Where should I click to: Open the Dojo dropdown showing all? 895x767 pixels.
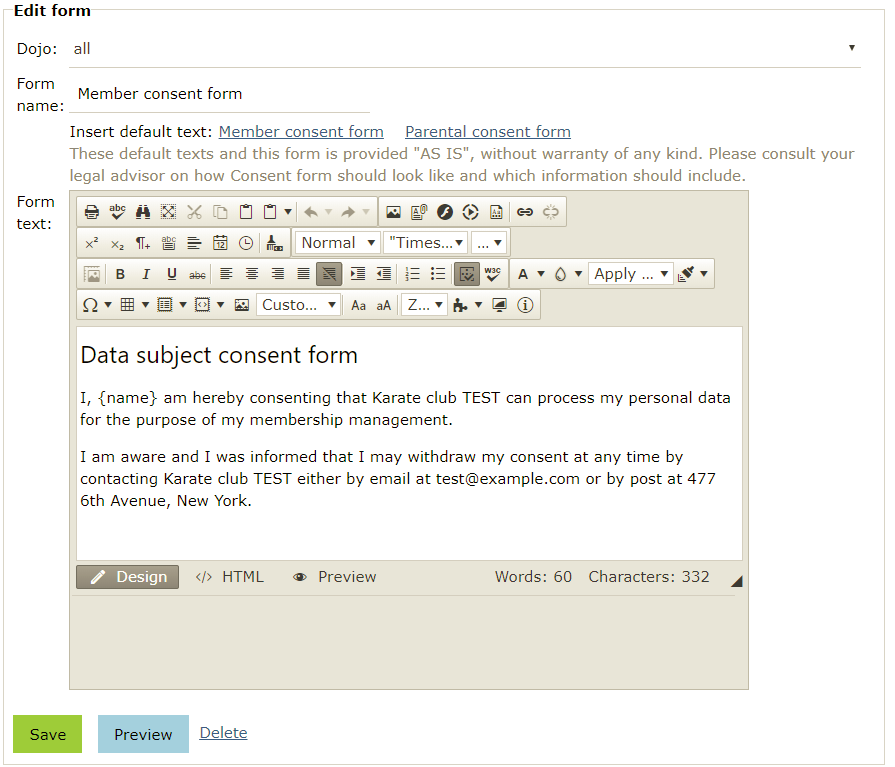[465, 49]
